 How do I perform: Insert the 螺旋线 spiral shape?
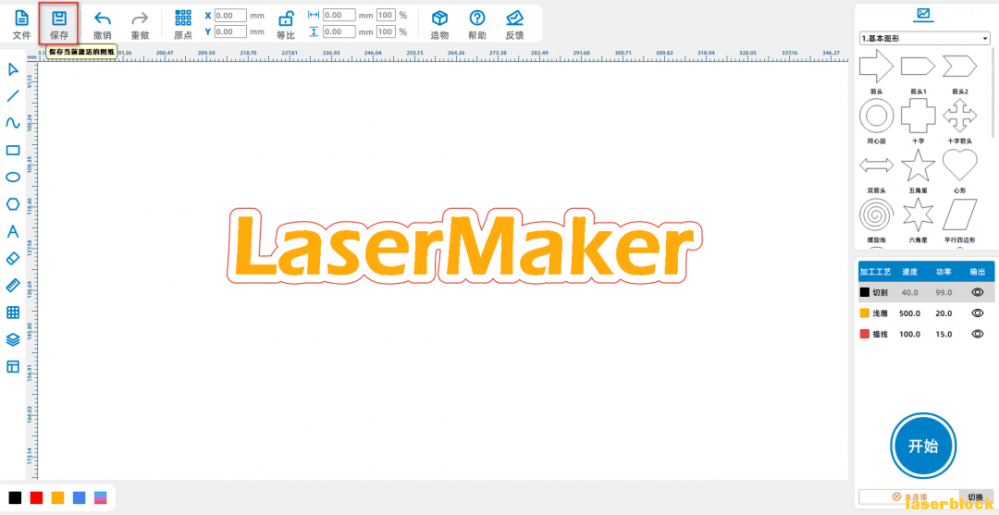coord(877,215)
